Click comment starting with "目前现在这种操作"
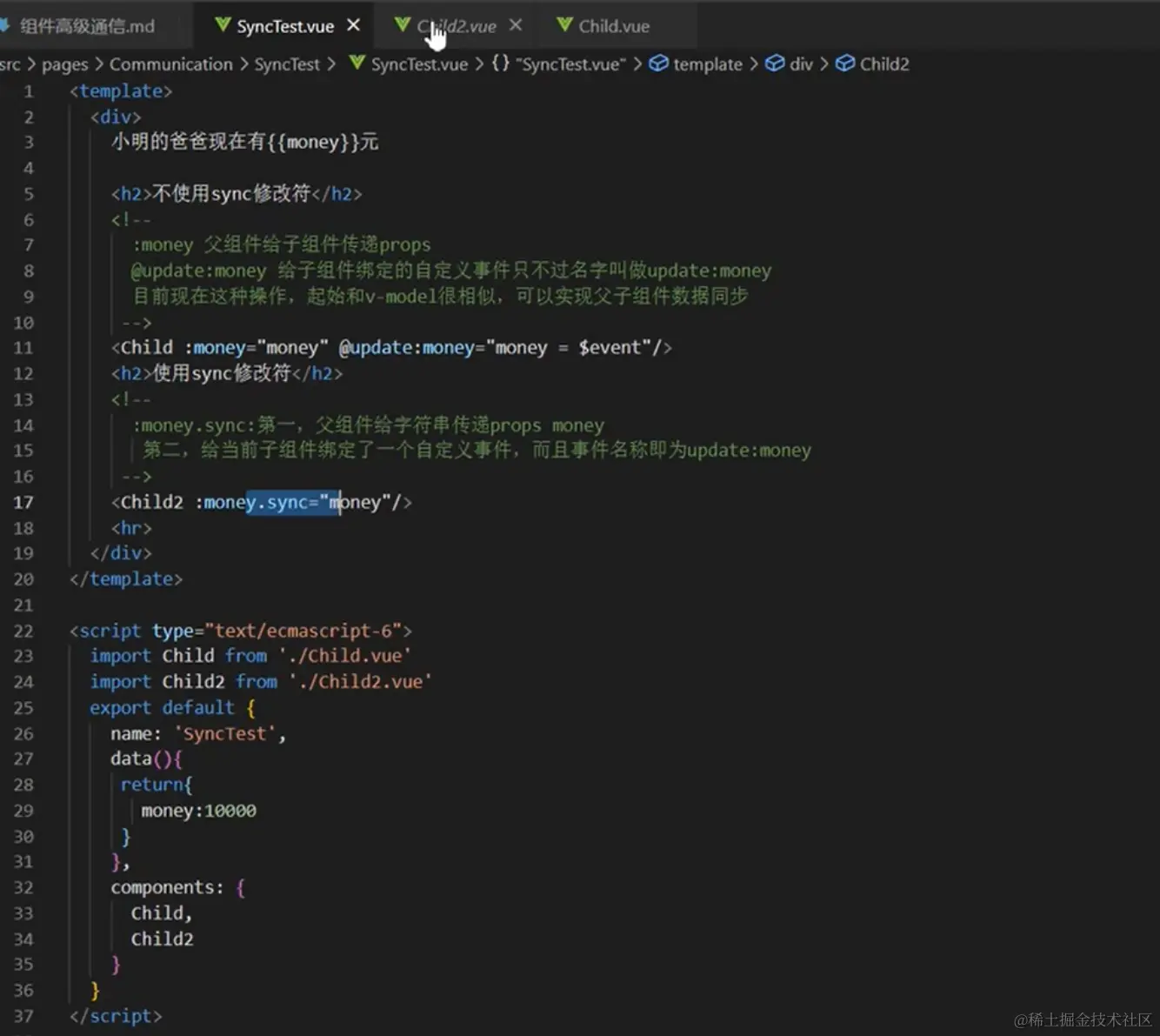Screen dimensions: 1160x1036 440,296
